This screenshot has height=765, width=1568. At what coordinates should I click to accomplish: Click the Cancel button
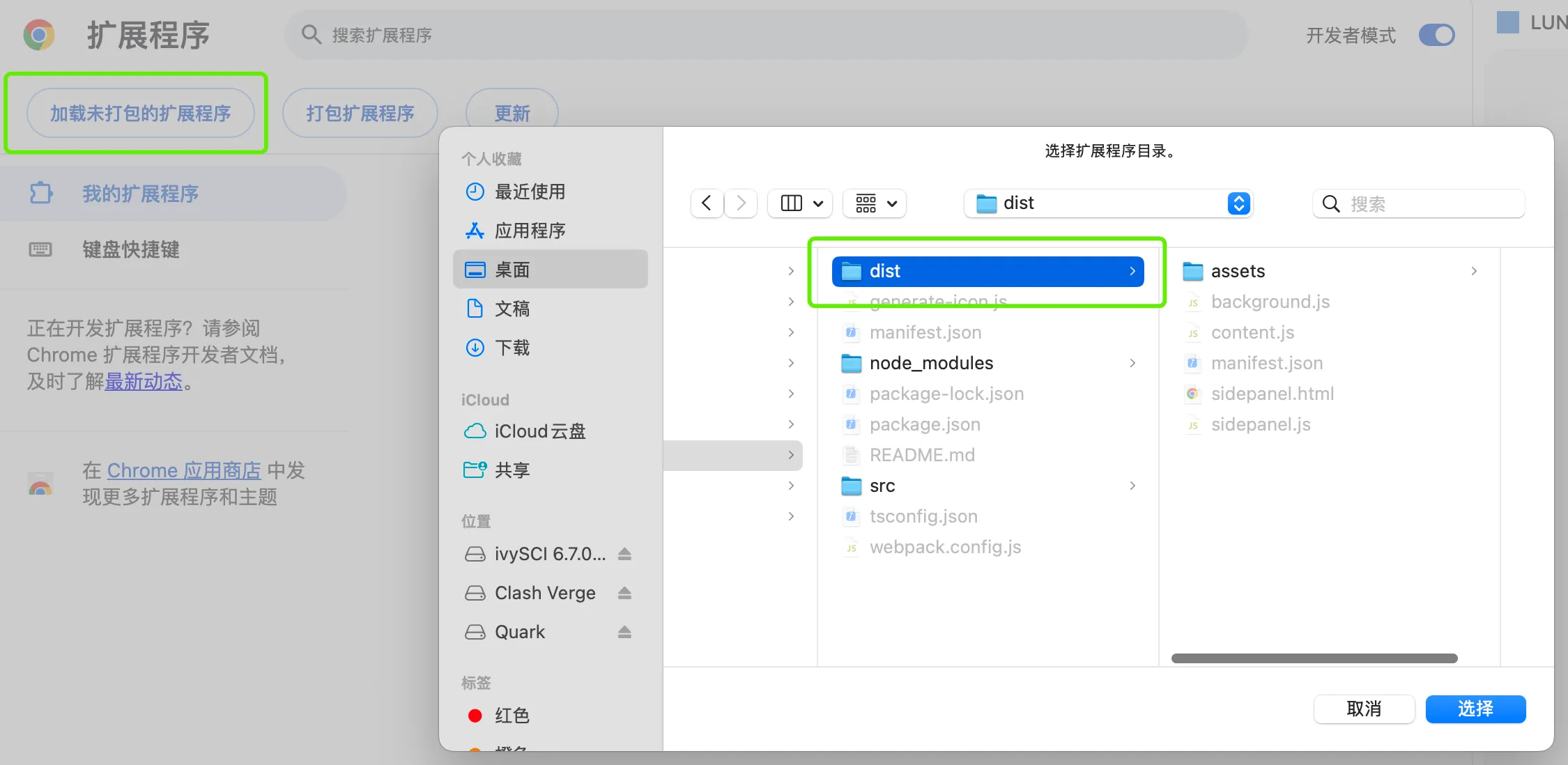click(1364, 709)
